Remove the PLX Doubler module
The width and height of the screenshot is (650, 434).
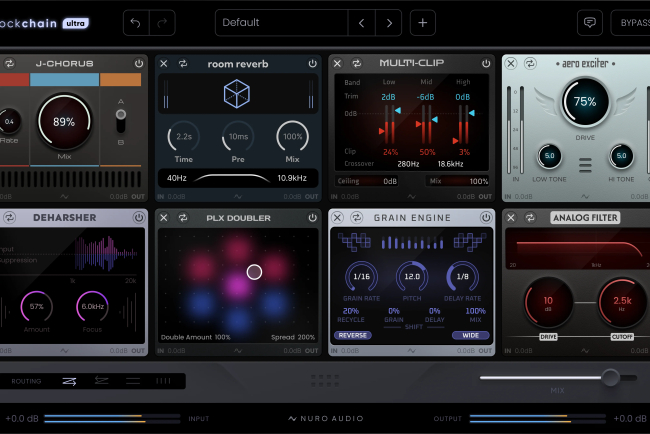(x=164, y=218)
